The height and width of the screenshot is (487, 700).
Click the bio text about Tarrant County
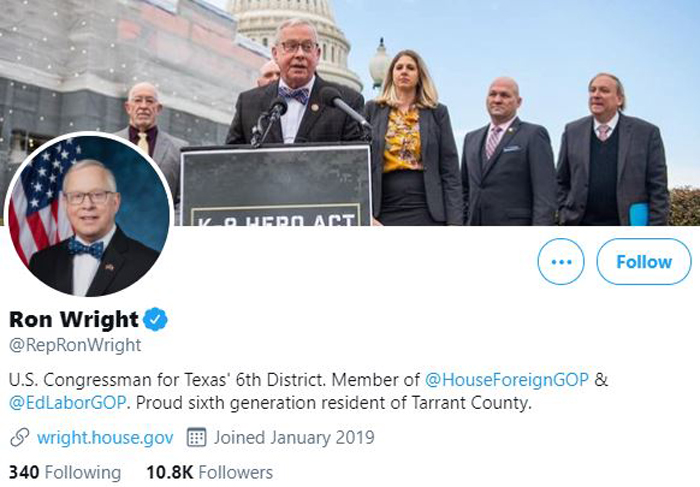click(333, 403)
